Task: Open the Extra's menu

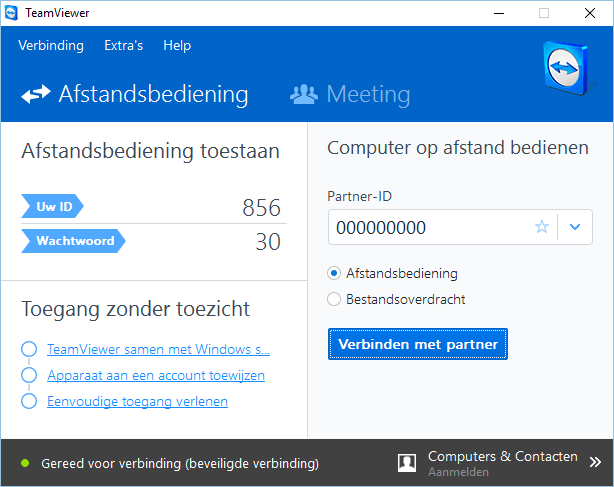Action: pyautogui.click(x=124, y=46)
